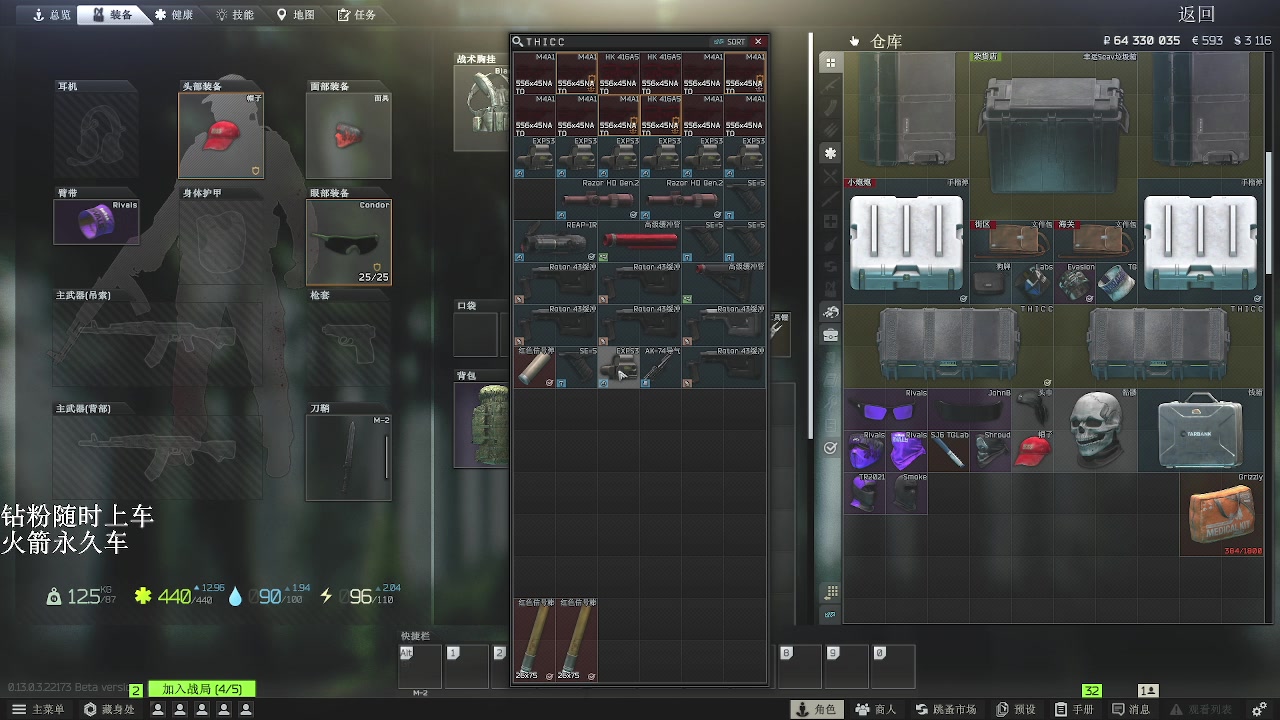
Task: Click the lowest stash sidebar icon
Action: click(830, 614)
